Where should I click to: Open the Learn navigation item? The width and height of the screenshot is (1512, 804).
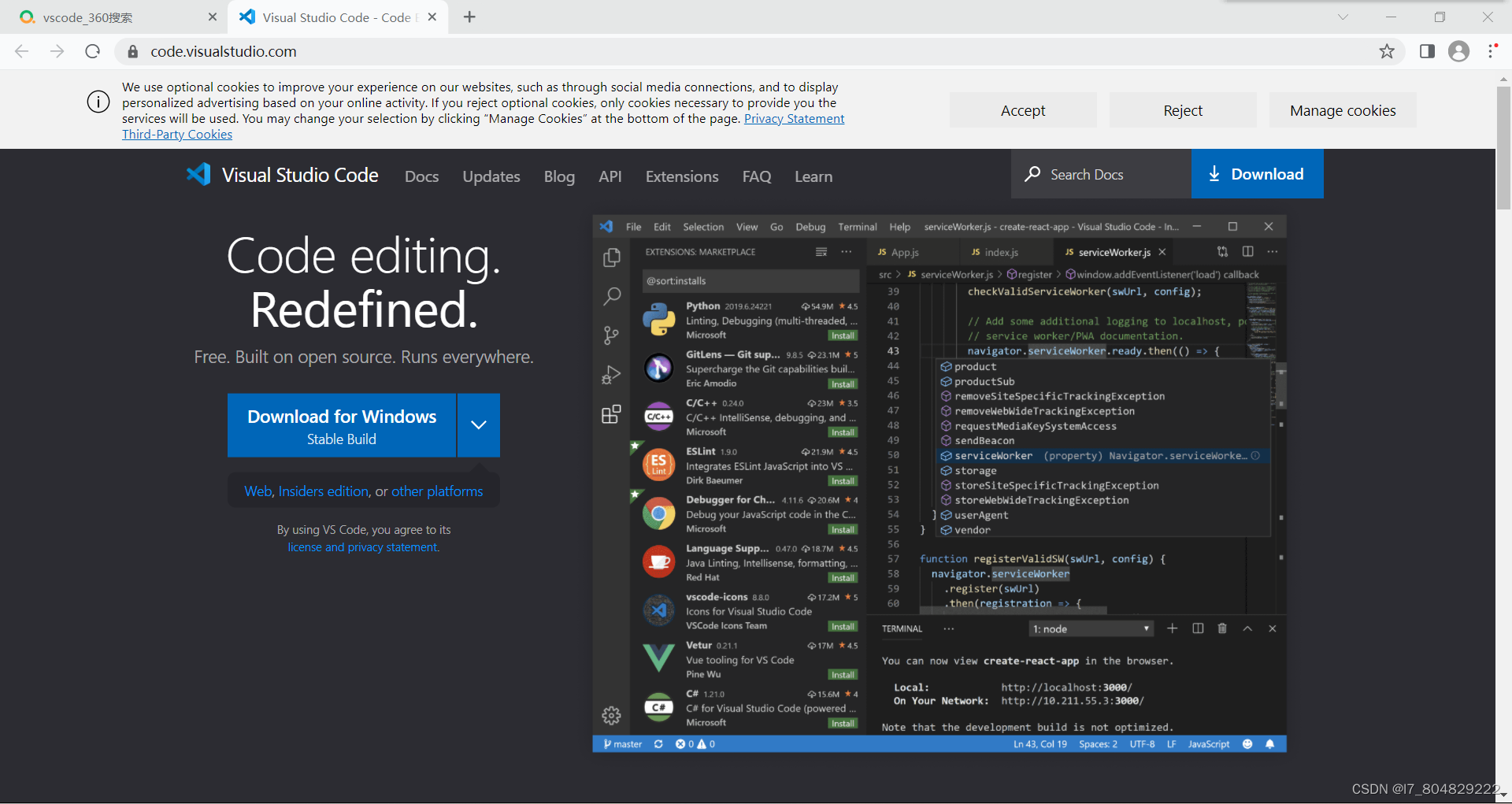pos(813,176)
